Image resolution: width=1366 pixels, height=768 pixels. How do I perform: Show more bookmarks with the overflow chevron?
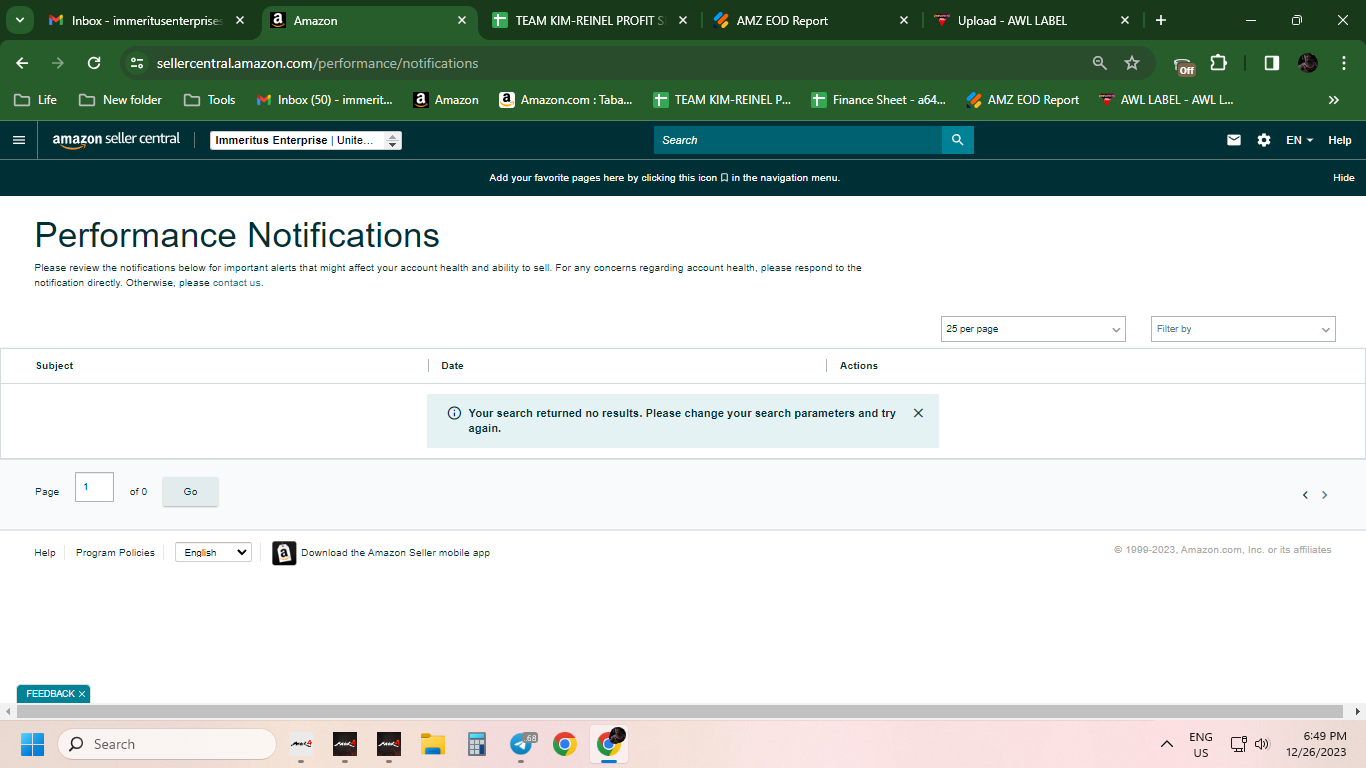1333,100
